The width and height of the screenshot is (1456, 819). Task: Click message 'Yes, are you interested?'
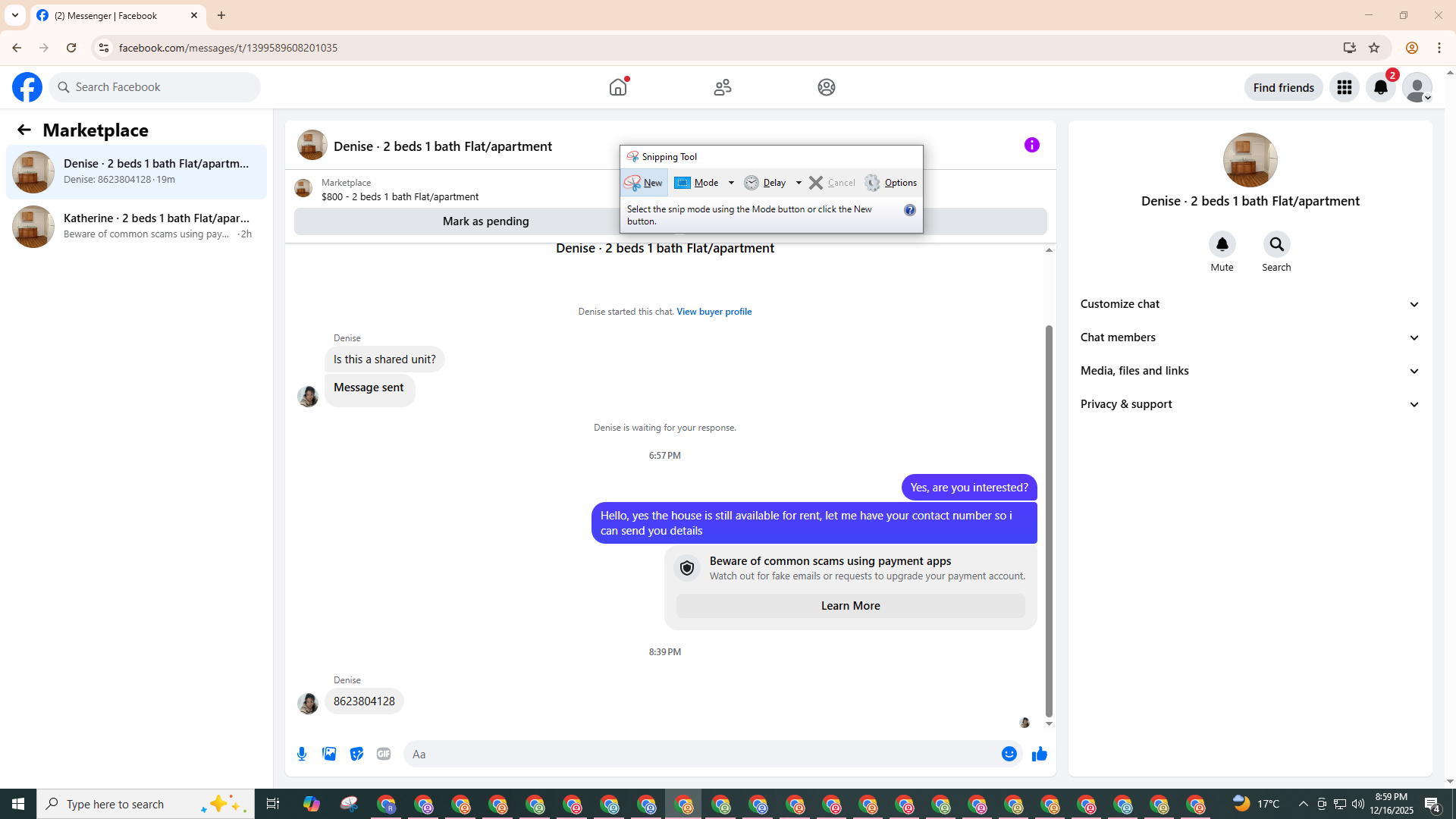969,488
